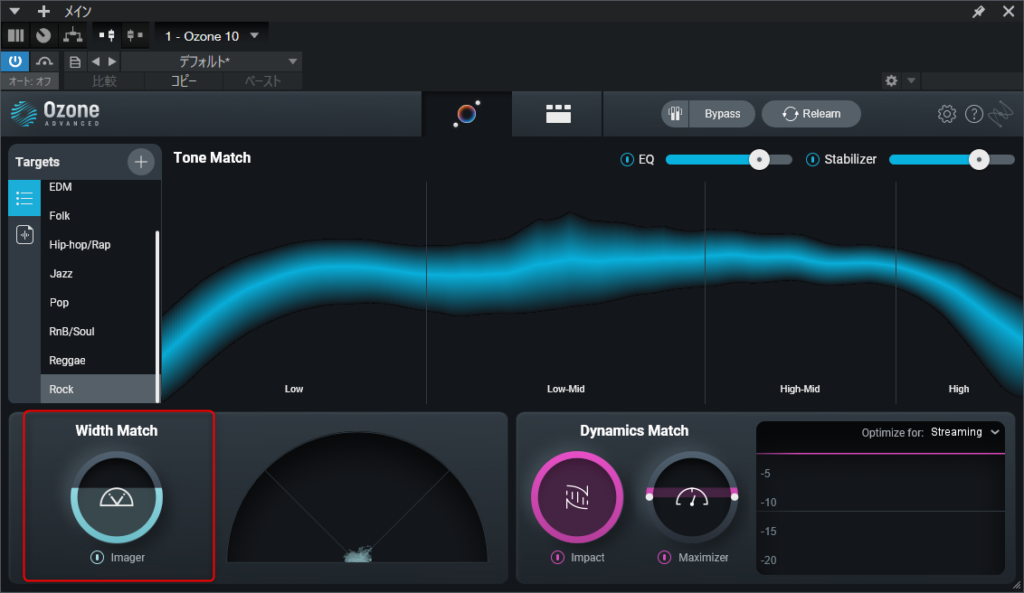Toggle the Maximizer power button
Viewport: 1024px width, 593px height.
[664, 557]
